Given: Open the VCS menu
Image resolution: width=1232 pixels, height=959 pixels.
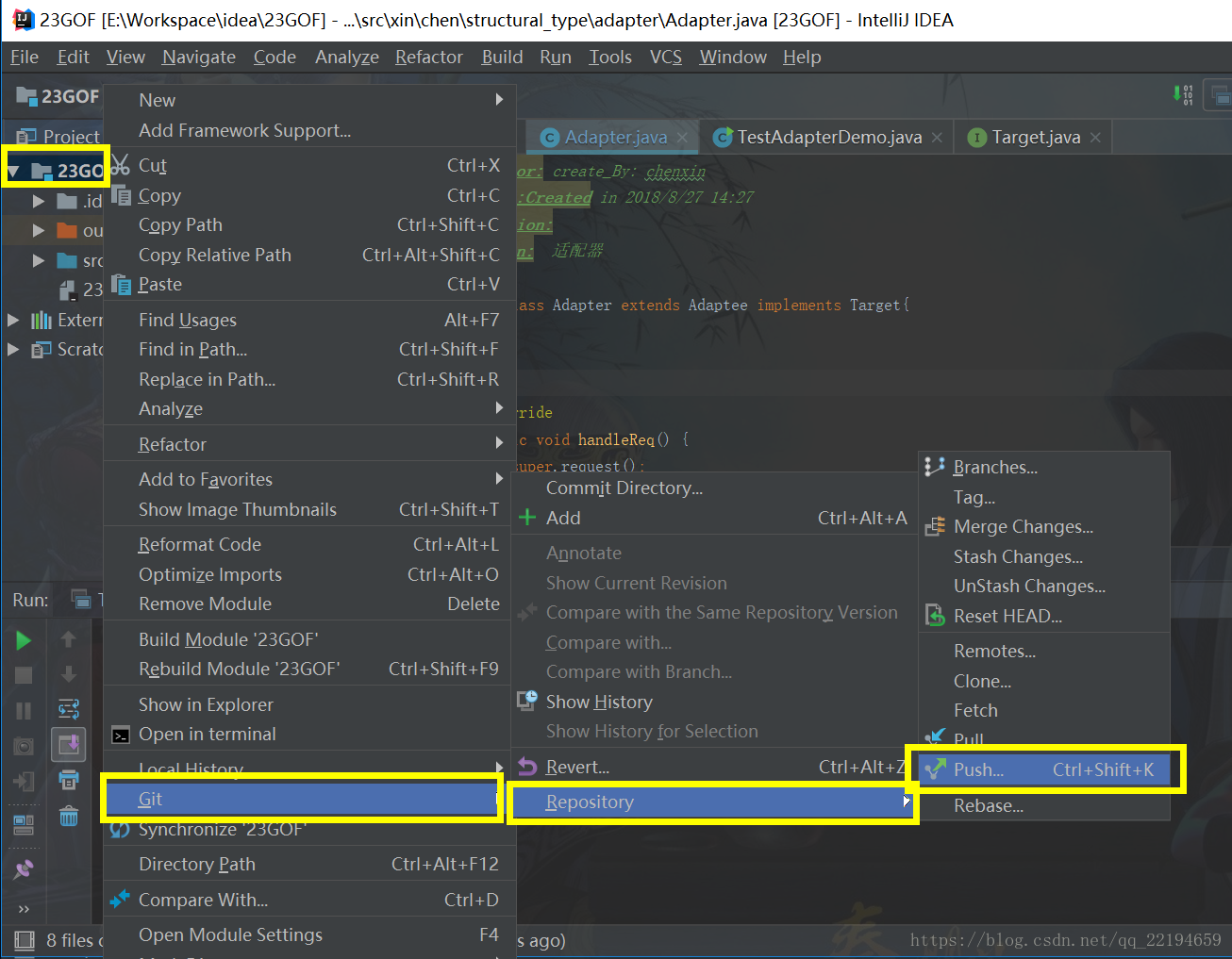Looking at the screenshot, I should [x=666, y=58].
